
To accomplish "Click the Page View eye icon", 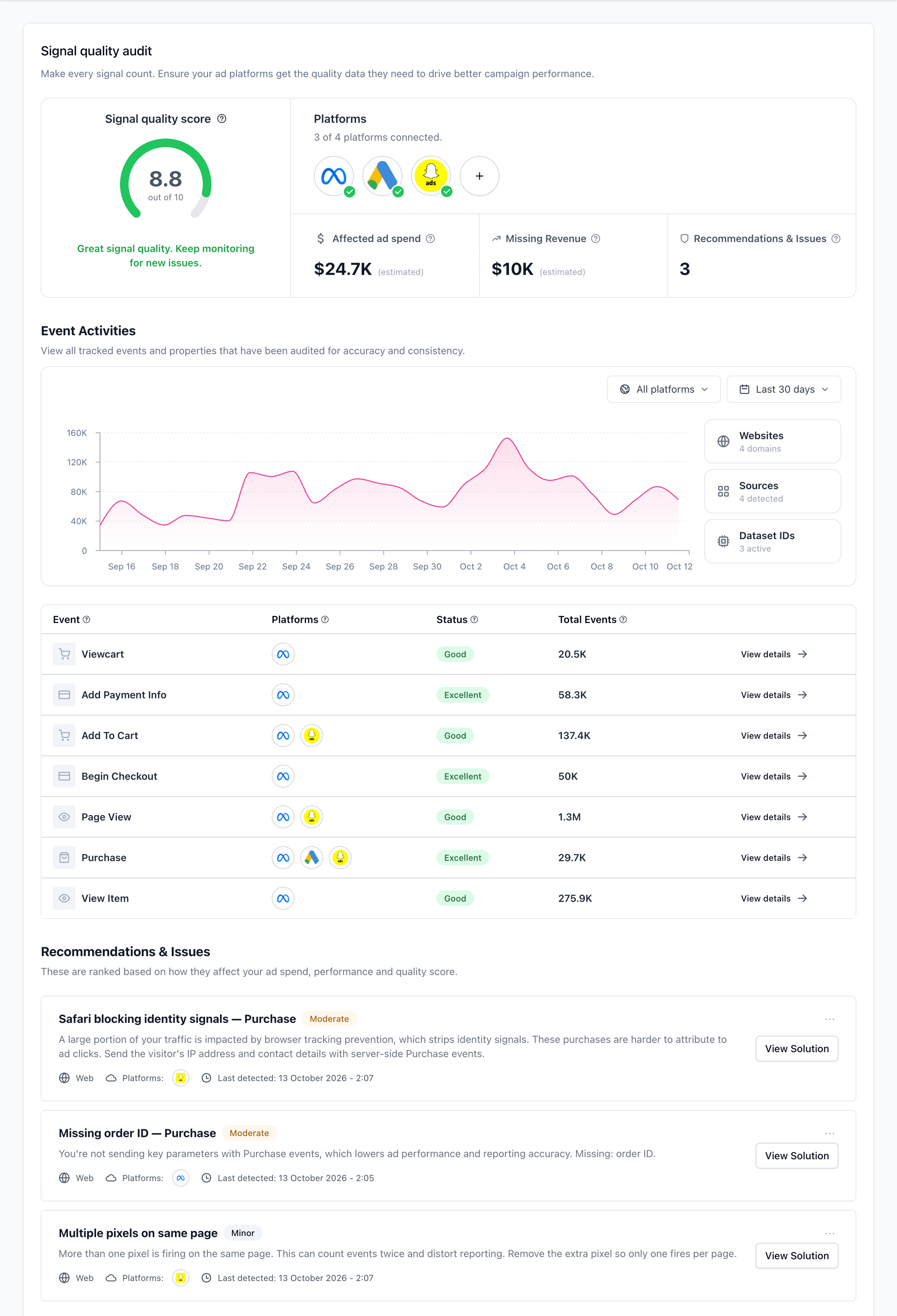I will 65,817.
